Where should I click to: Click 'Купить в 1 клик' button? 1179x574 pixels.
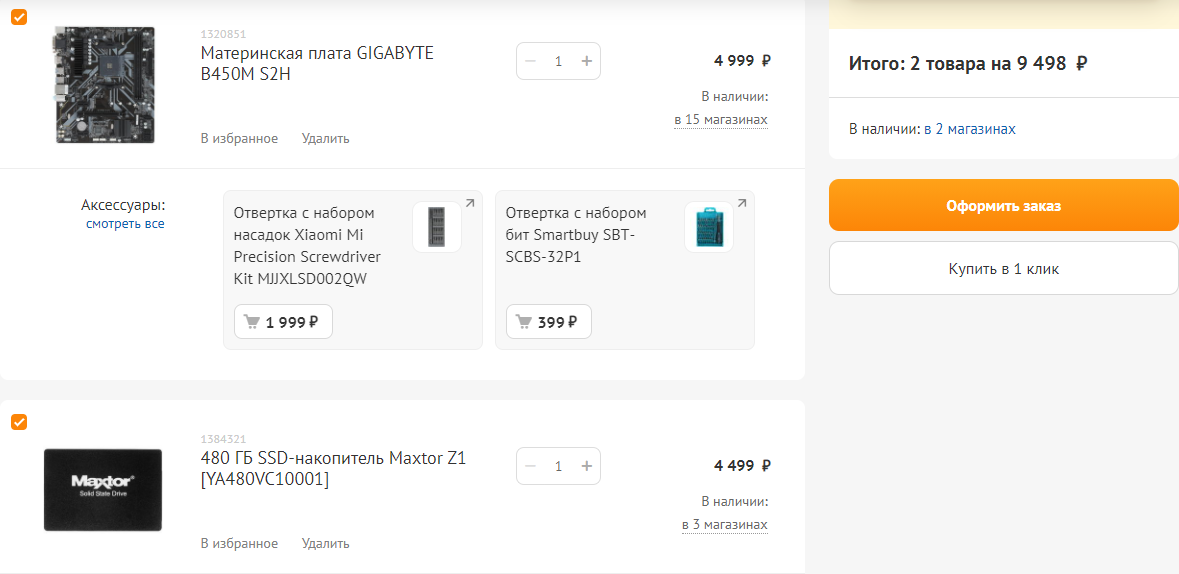pos(1003,269)
